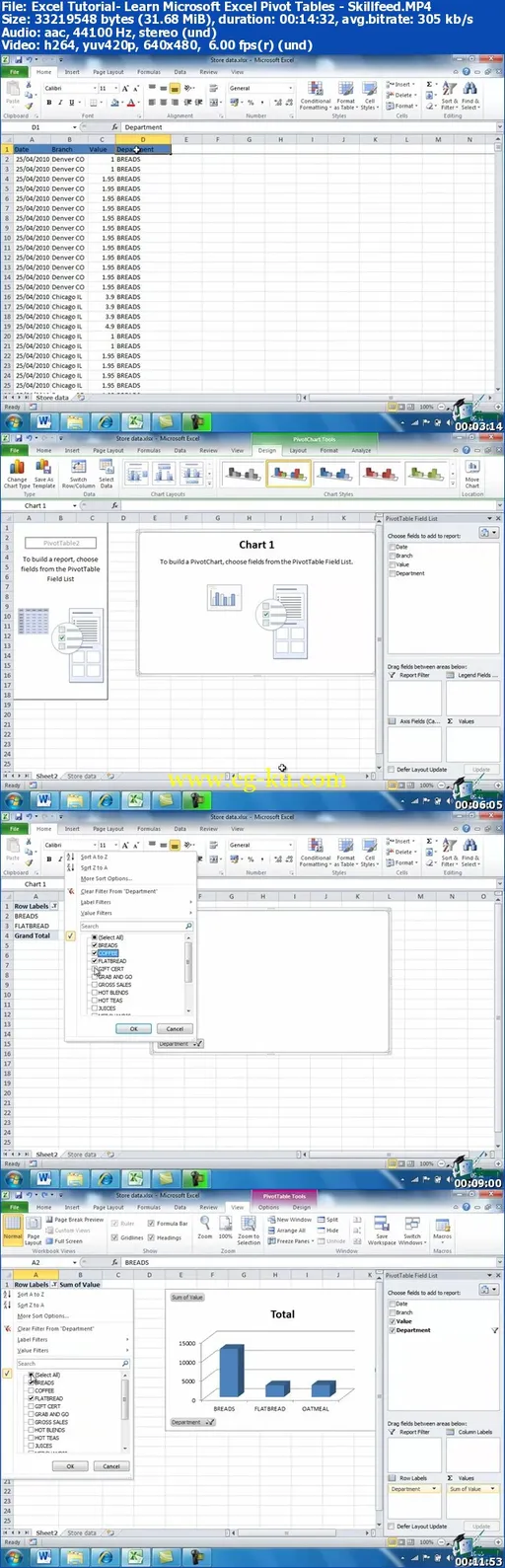505x1568 pixels.
Task: Click the 100% zoom icon in View ribbon
Action: coord(225,1227)
